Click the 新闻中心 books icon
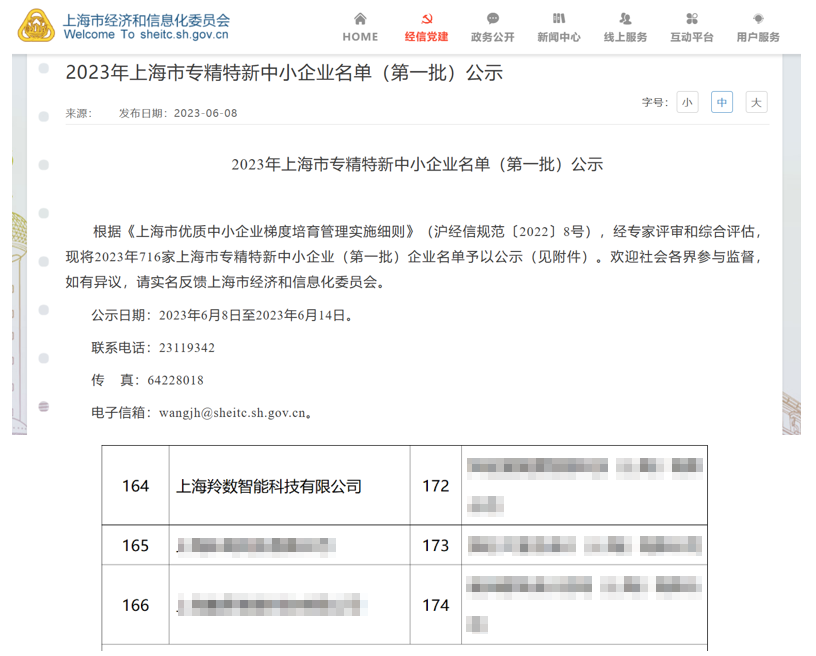 [559, 17]
